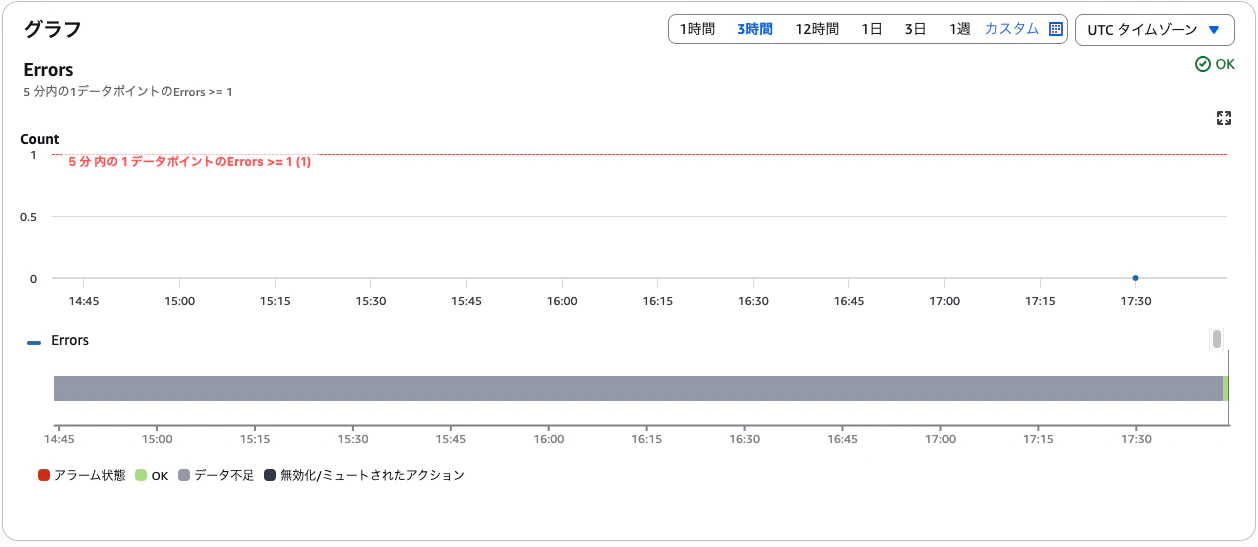Select the 1時間 time range

click(697, 29)
